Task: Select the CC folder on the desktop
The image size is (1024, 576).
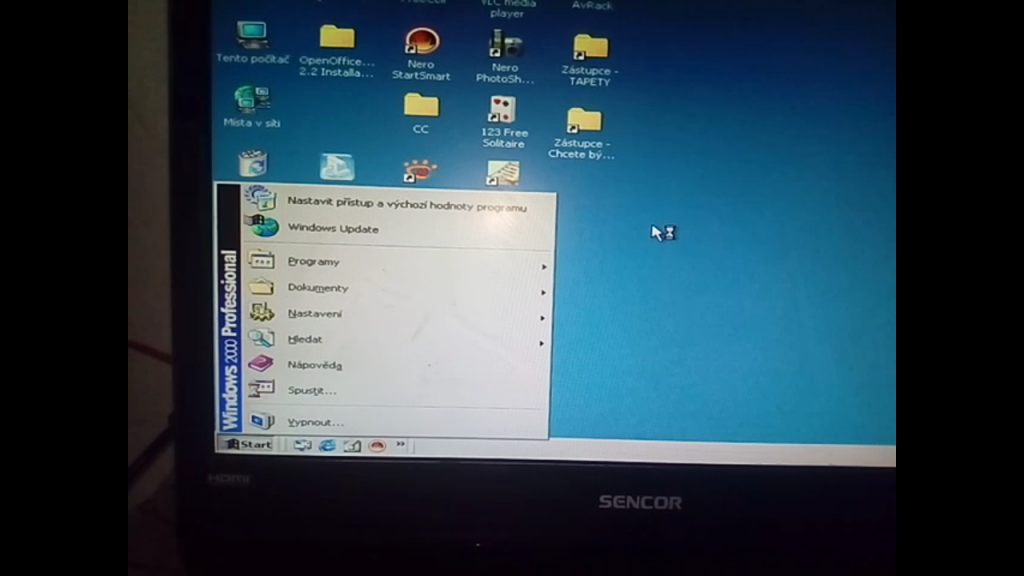Action: tap(421, 114)
